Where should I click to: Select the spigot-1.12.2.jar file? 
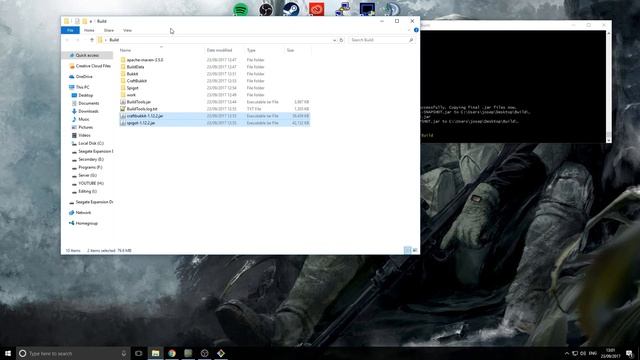click(x=140, y=123)
